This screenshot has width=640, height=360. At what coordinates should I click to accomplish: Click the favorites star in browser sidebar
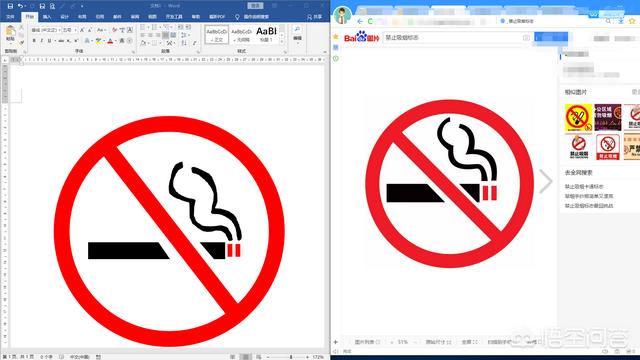click(x=336, y=37)
